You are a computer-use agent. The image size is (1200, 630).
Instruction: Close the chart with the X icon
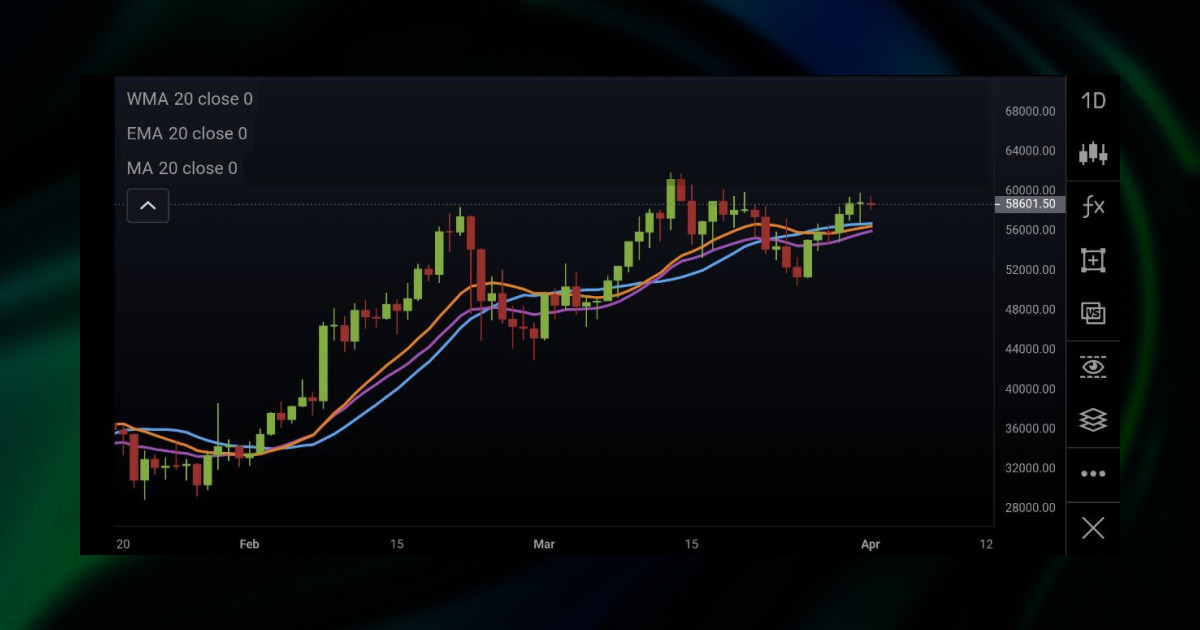[1093, 528]
